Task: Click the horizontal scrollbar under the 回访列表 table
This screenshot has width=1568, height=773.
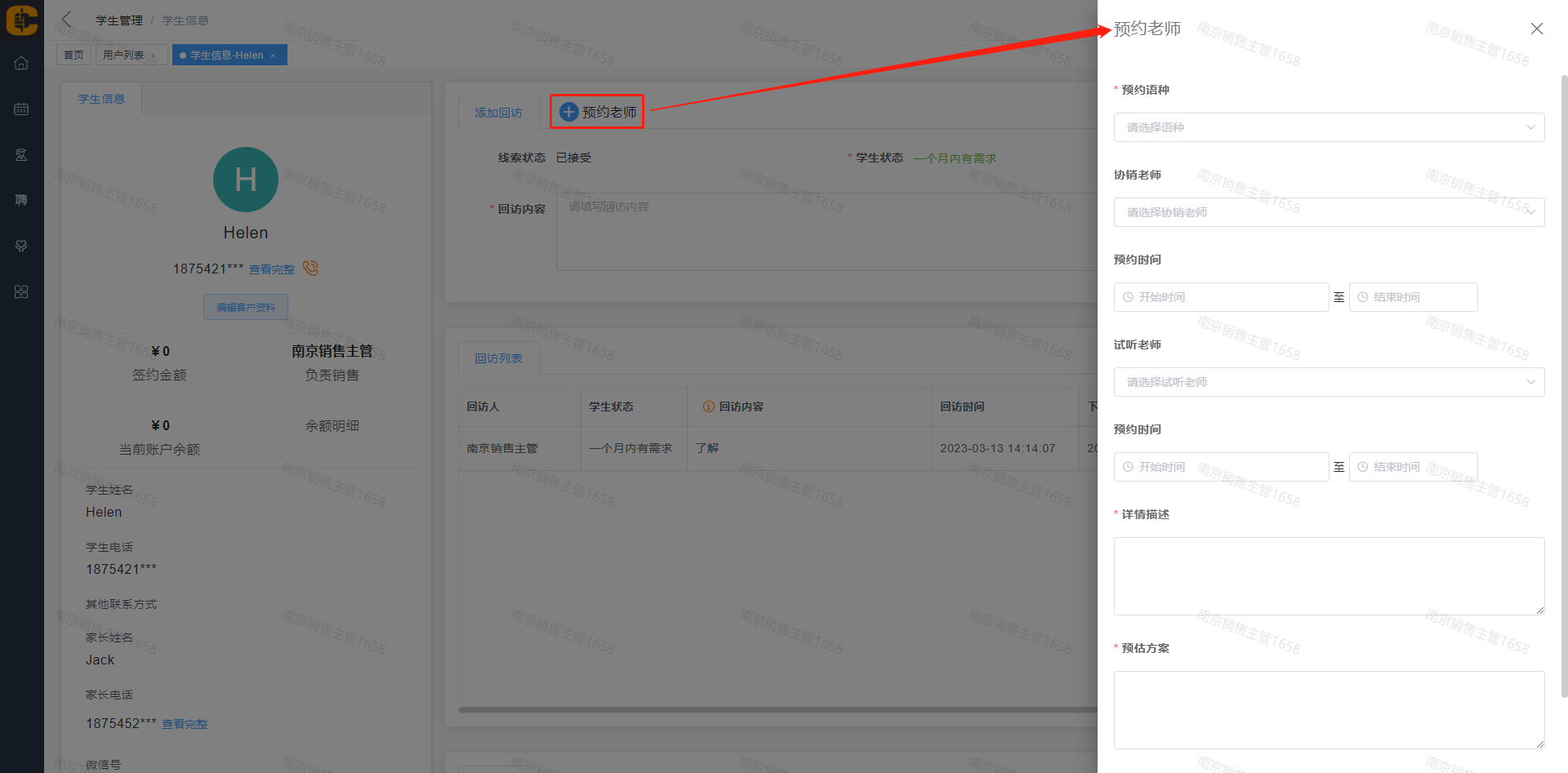Action: tap(776, 710)
